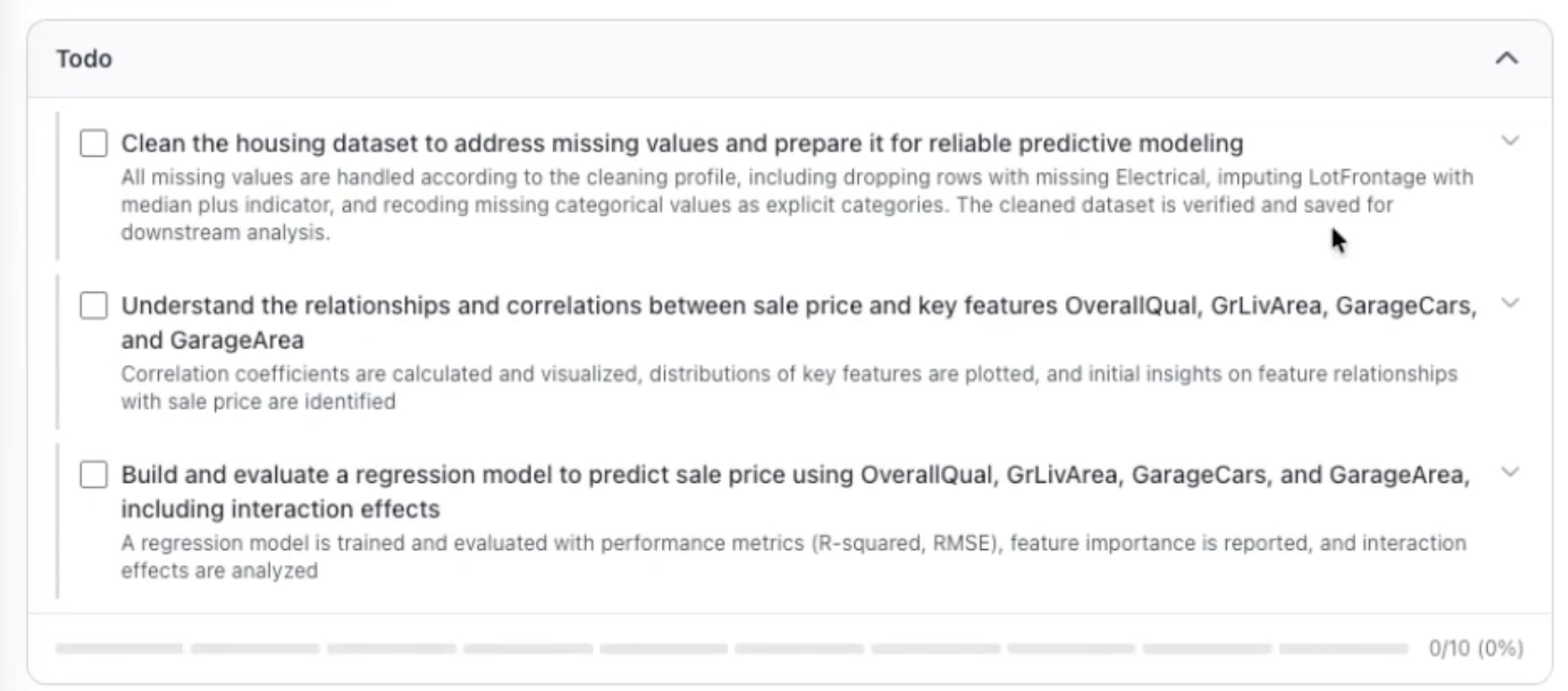
Task: Click the middle progress bar segment
Action: pos(665,645)
